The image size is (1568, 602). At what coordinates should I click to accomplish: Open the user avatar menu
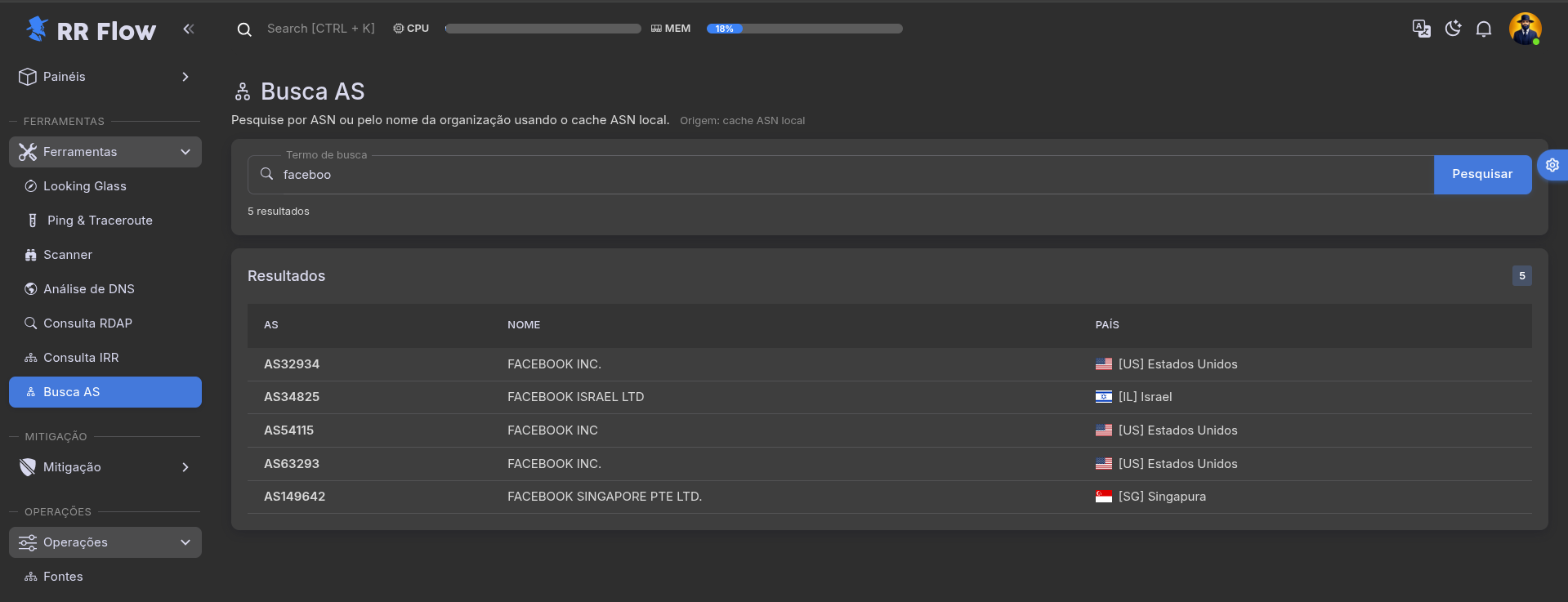1524,29
